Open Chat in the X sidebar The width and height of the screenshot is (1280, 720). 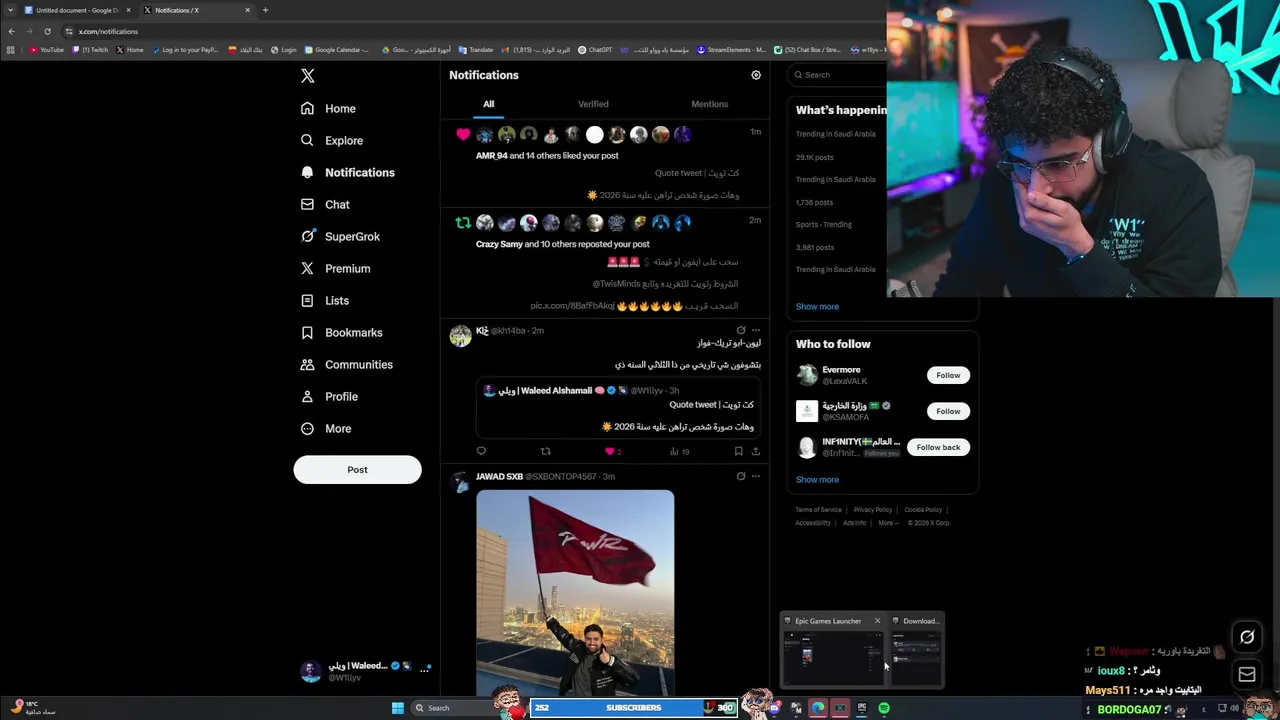(325, 204)
